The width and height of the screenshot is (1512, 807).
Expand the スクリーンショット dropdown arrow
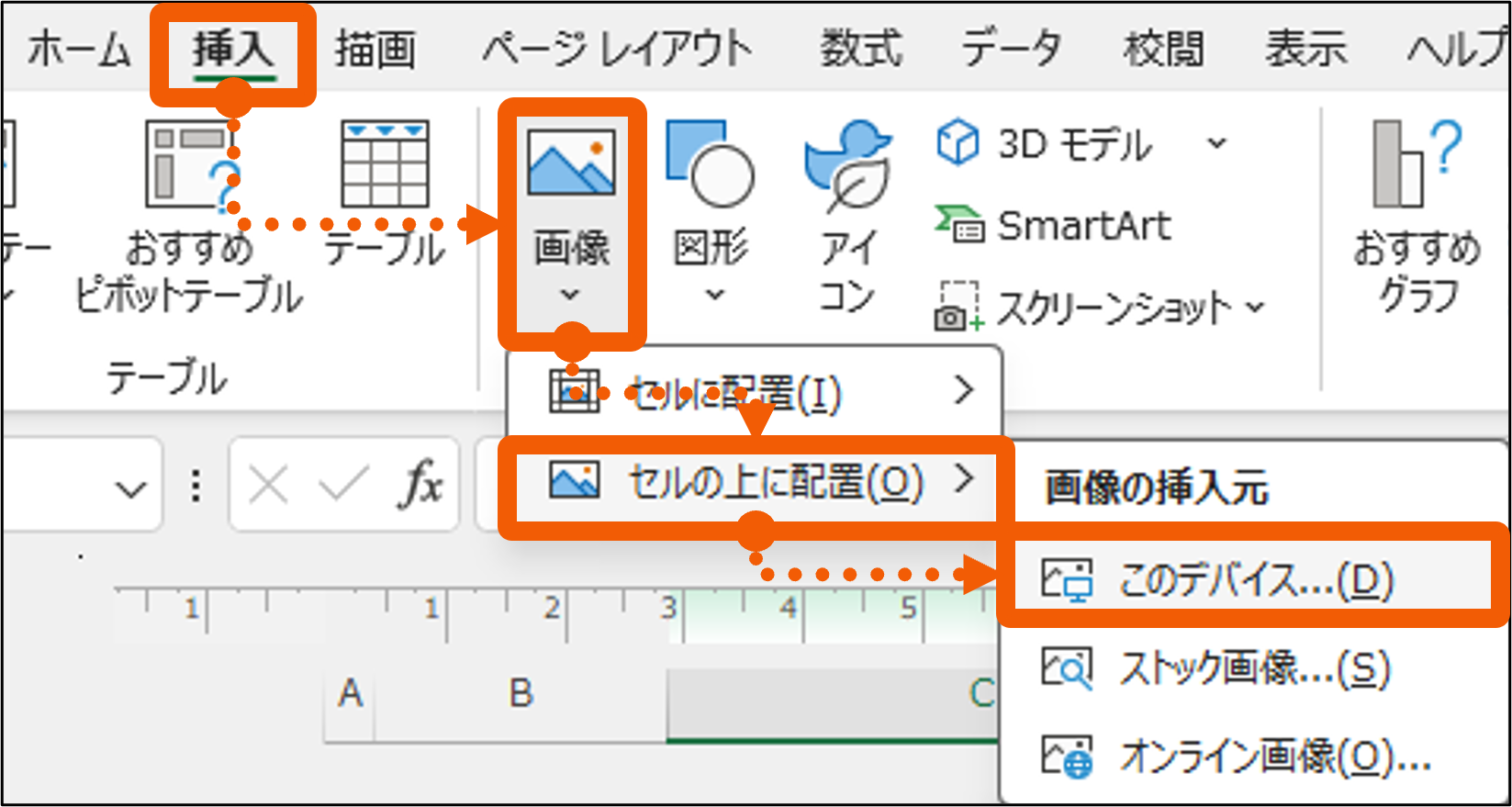(1255, 308)
